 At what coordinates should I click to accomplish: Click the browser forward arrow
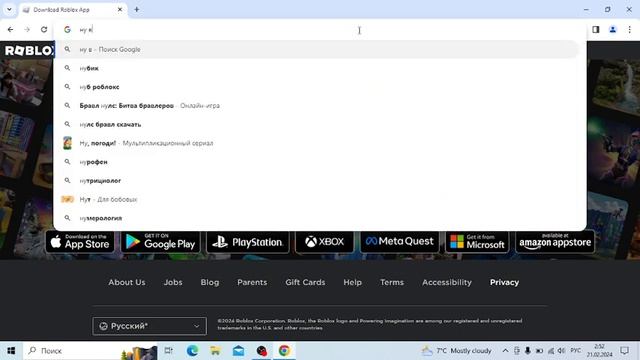(x=27, y=29)
